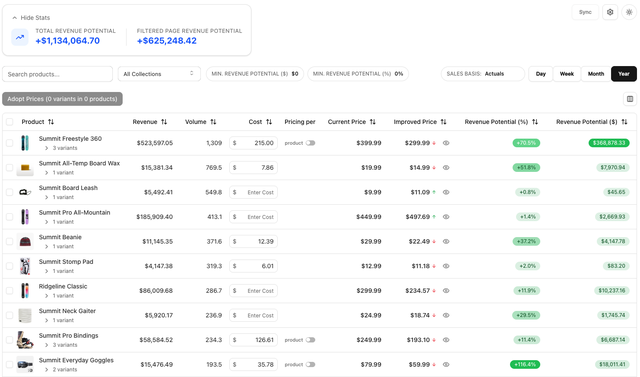Click the Sync button

coord(585,12)
